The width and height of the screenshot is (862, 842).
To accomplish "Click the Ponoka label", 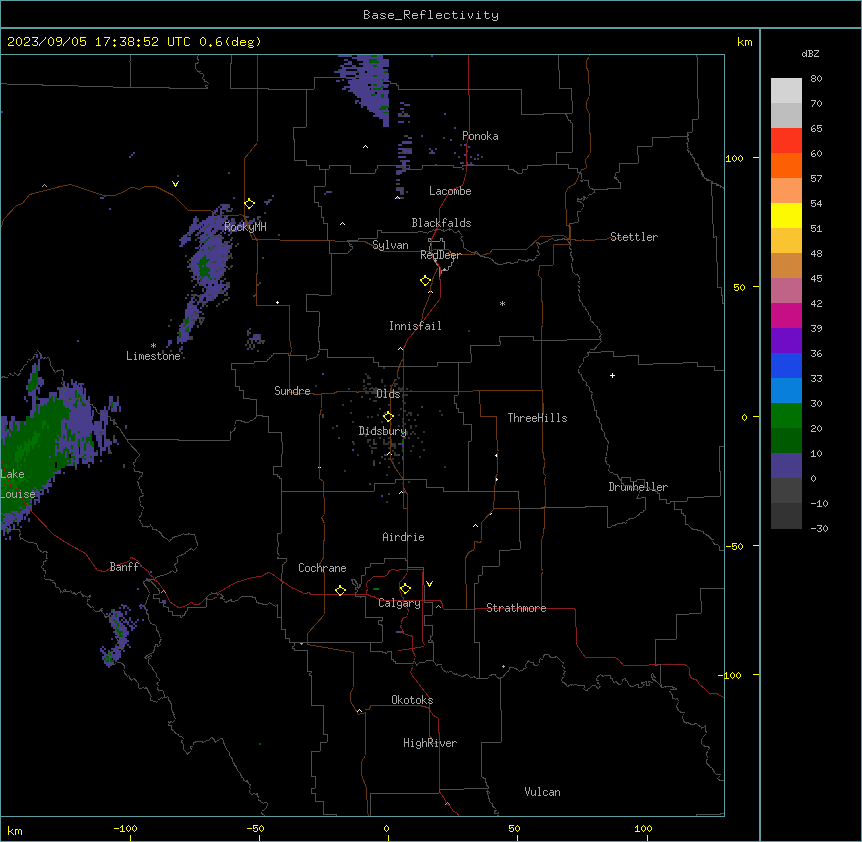I will [480, 136].
